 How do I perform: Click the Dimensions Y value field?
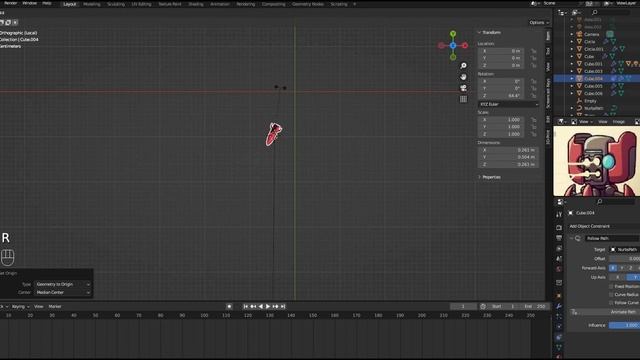(x=508, y=157)
